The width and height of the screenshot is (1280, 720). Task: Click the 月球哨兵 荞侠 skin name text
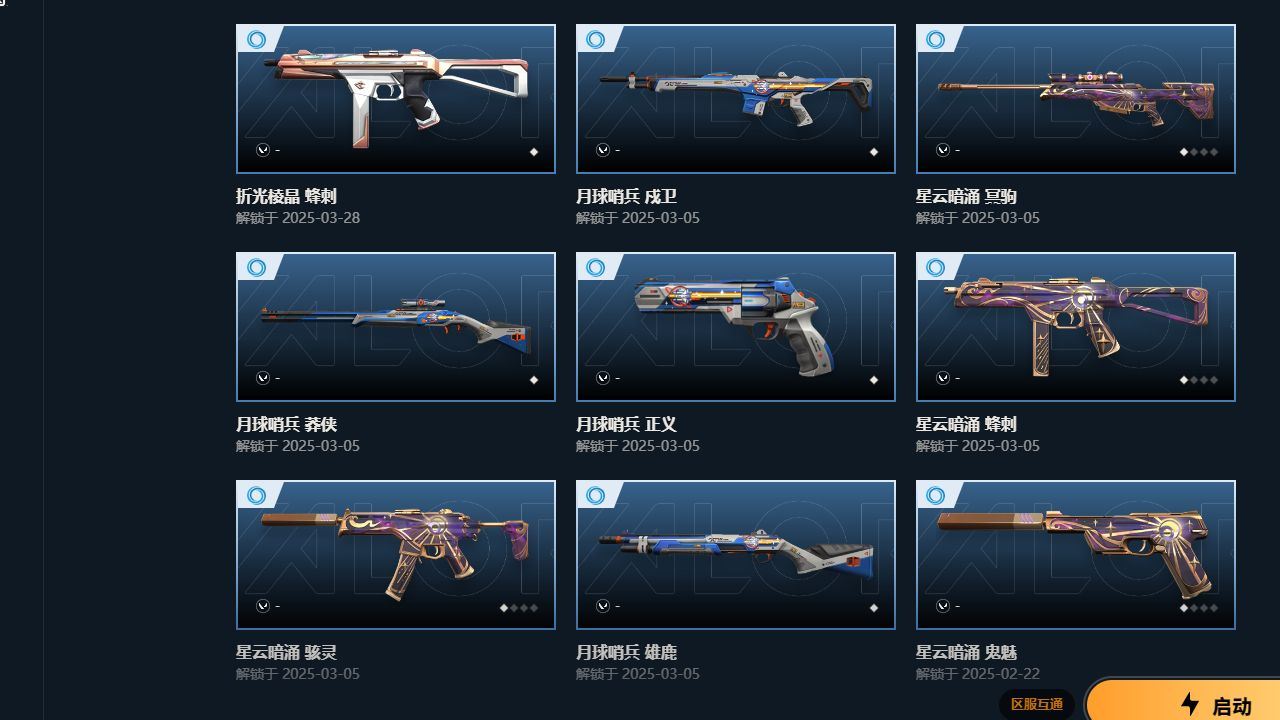click(x=286, y=424)
